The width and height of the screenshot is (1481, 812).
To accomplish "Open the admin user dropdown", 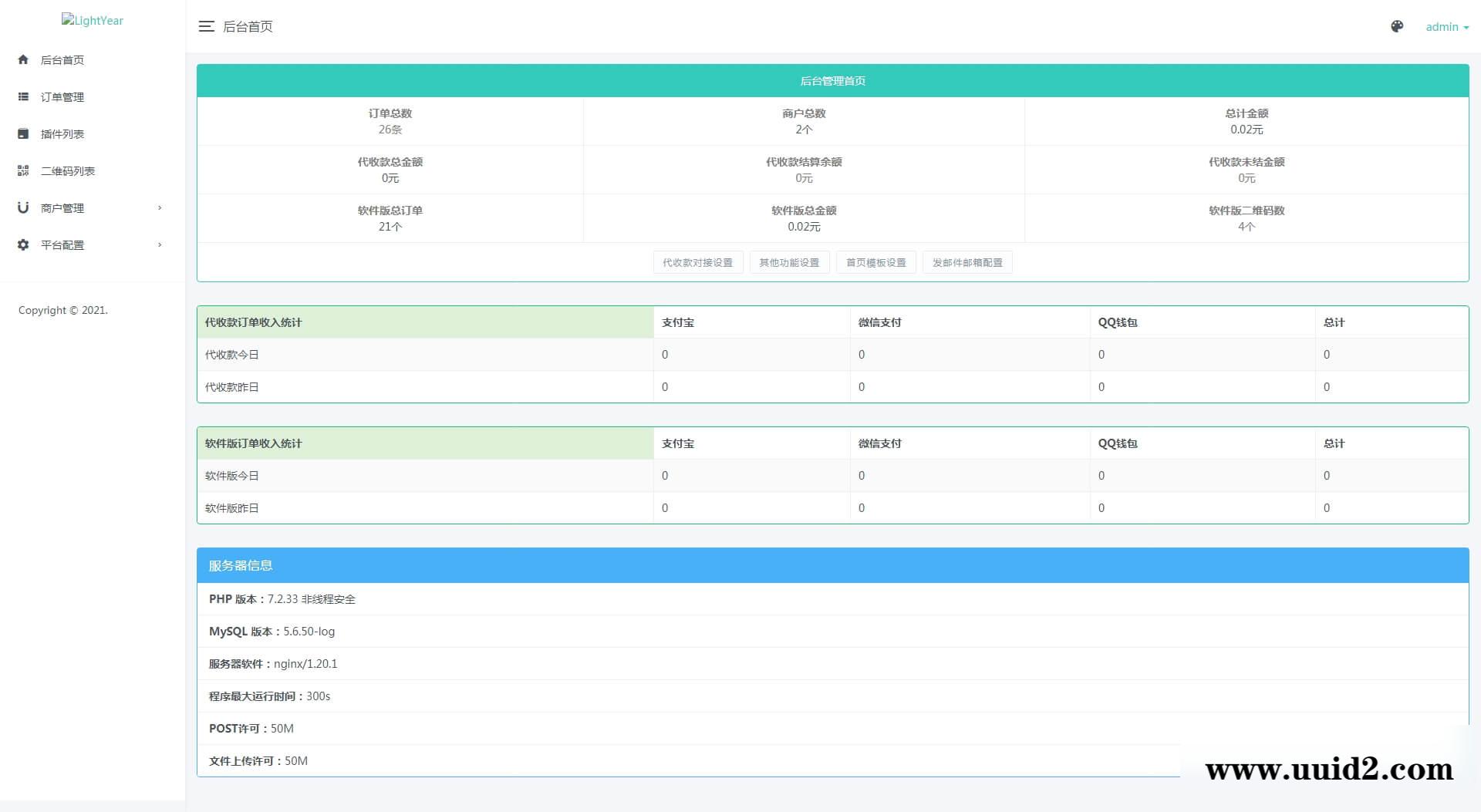I will (1446, 27).
